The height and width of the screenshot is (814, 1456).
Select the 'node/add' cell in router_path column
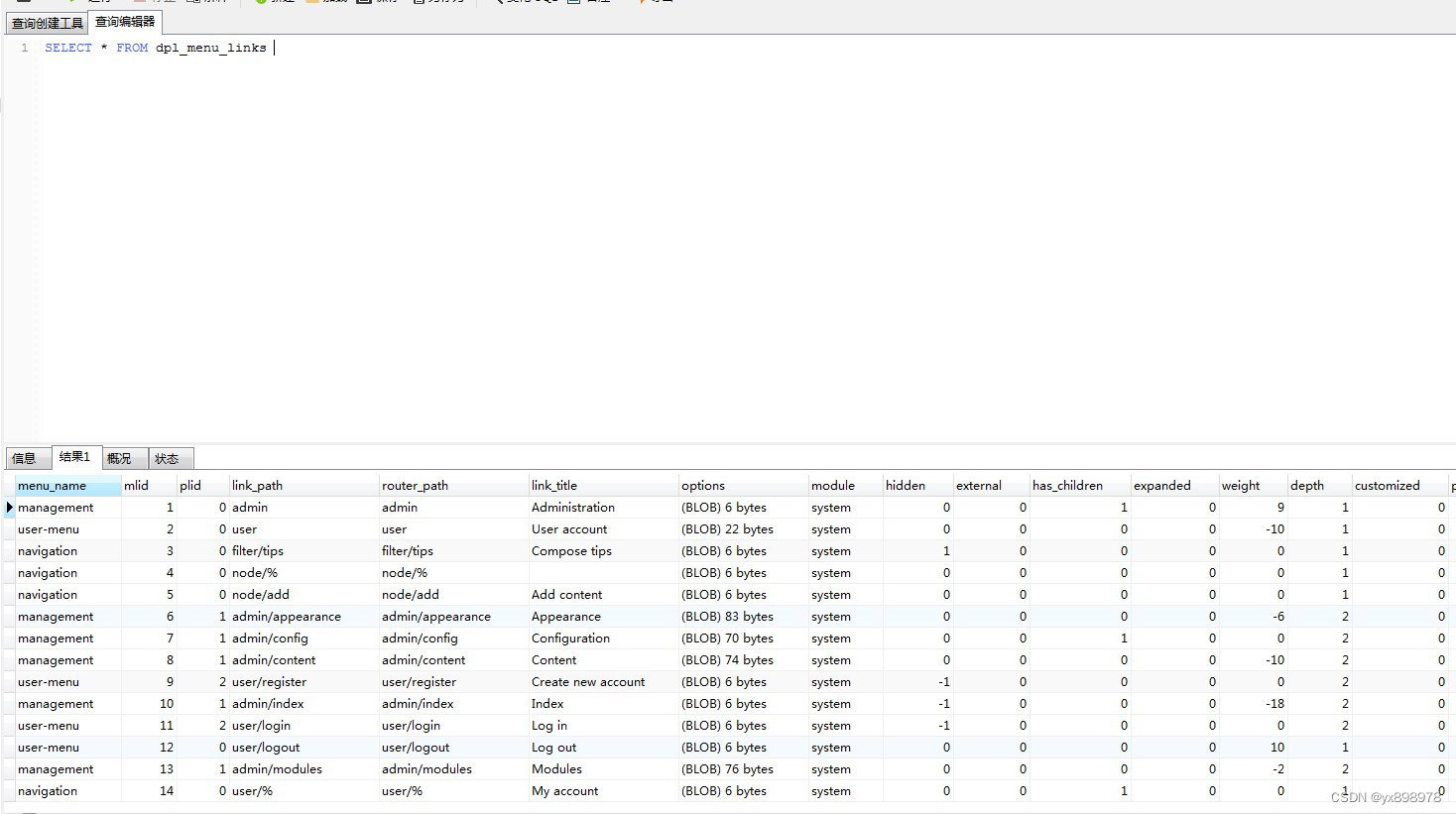[x=454, y=594]
